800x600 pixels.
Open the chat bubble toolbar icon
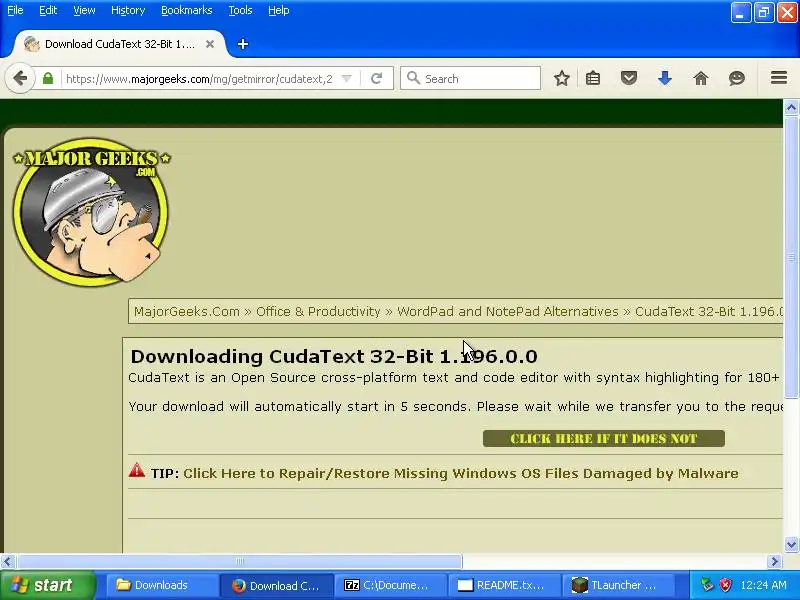click(737, 79)
